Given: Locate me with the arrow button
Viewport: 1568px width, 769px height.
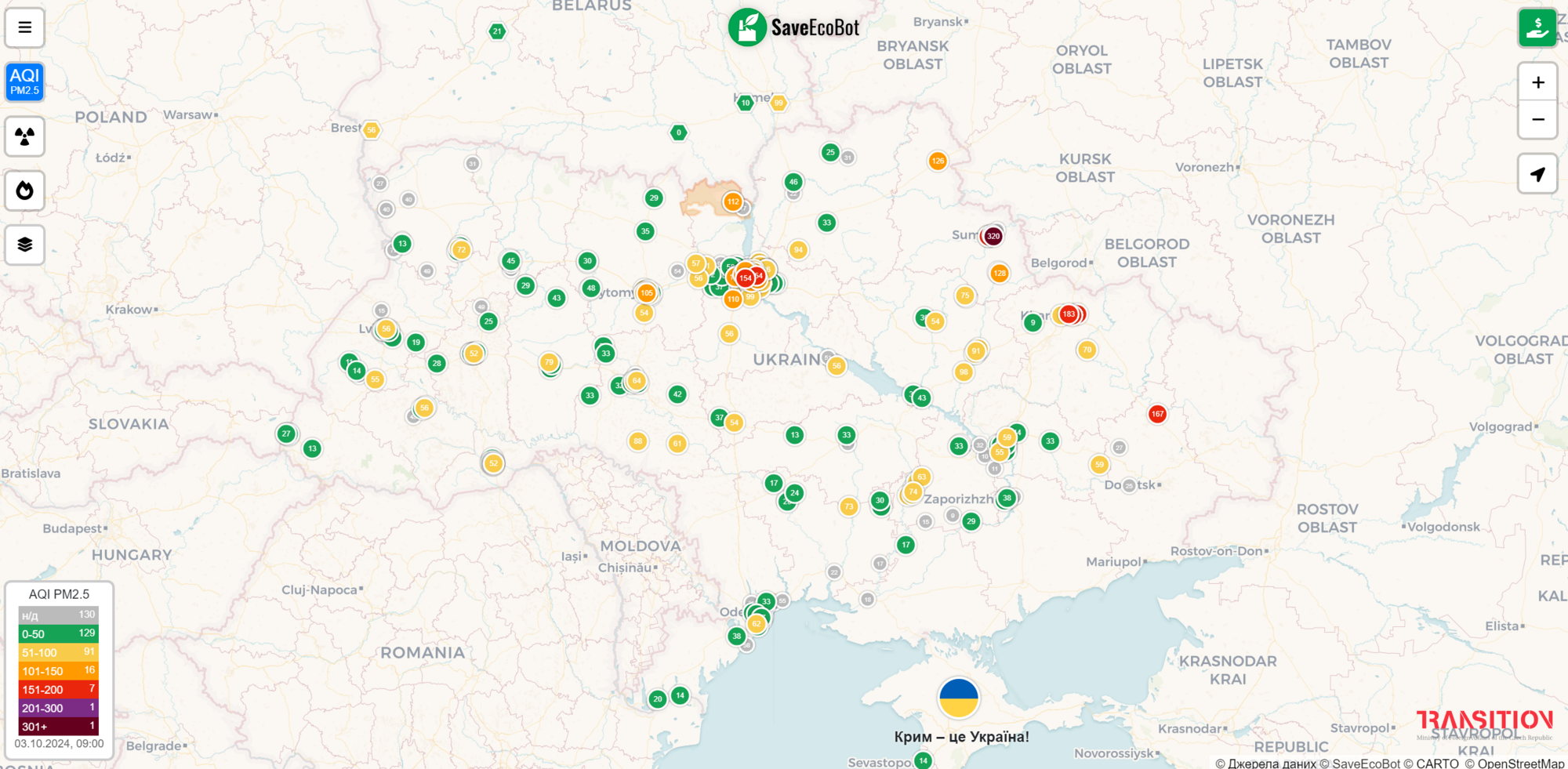Looking at the screenshot, I should pos(1537,174).
